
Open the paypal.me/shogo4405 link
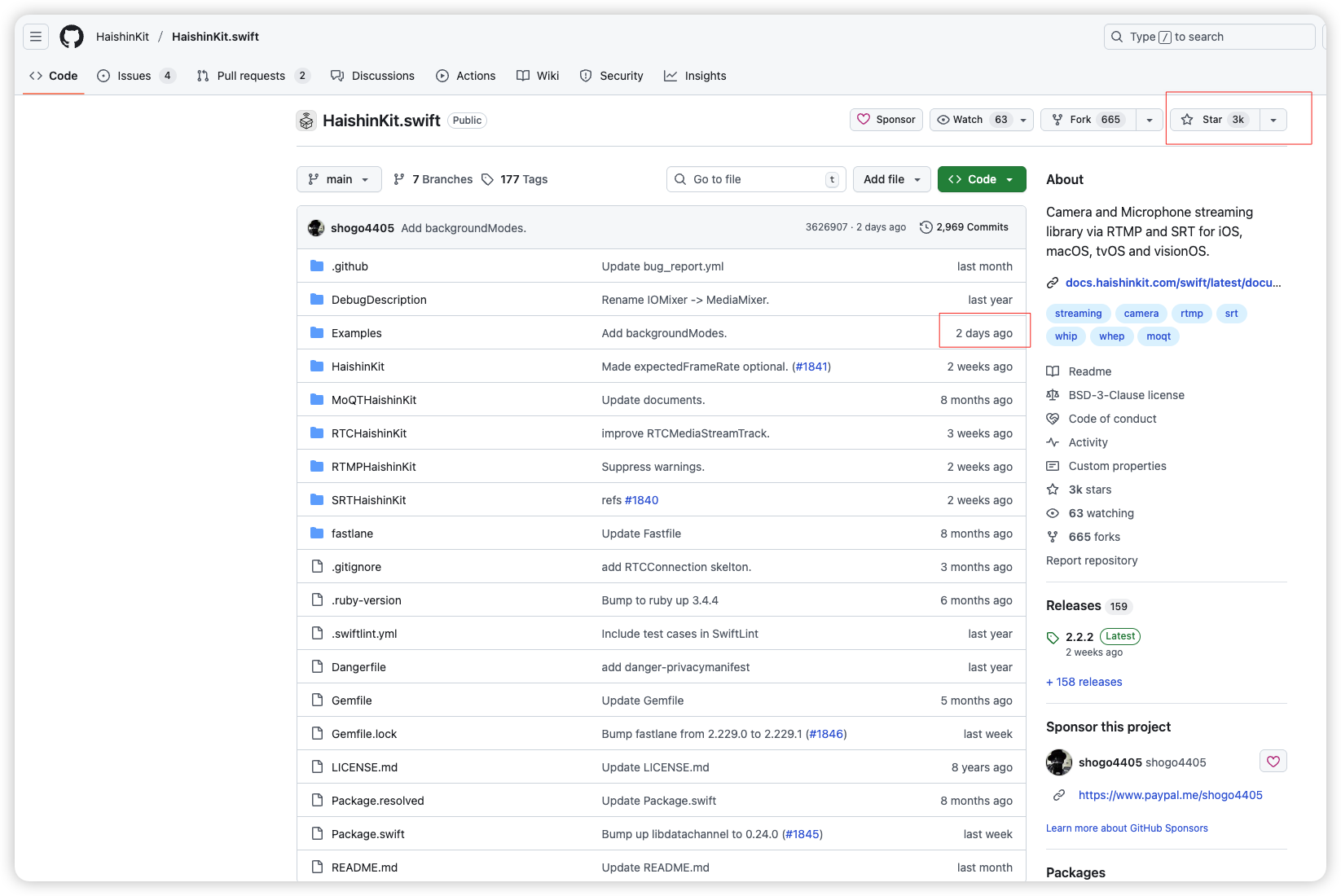click(1171, 795)
